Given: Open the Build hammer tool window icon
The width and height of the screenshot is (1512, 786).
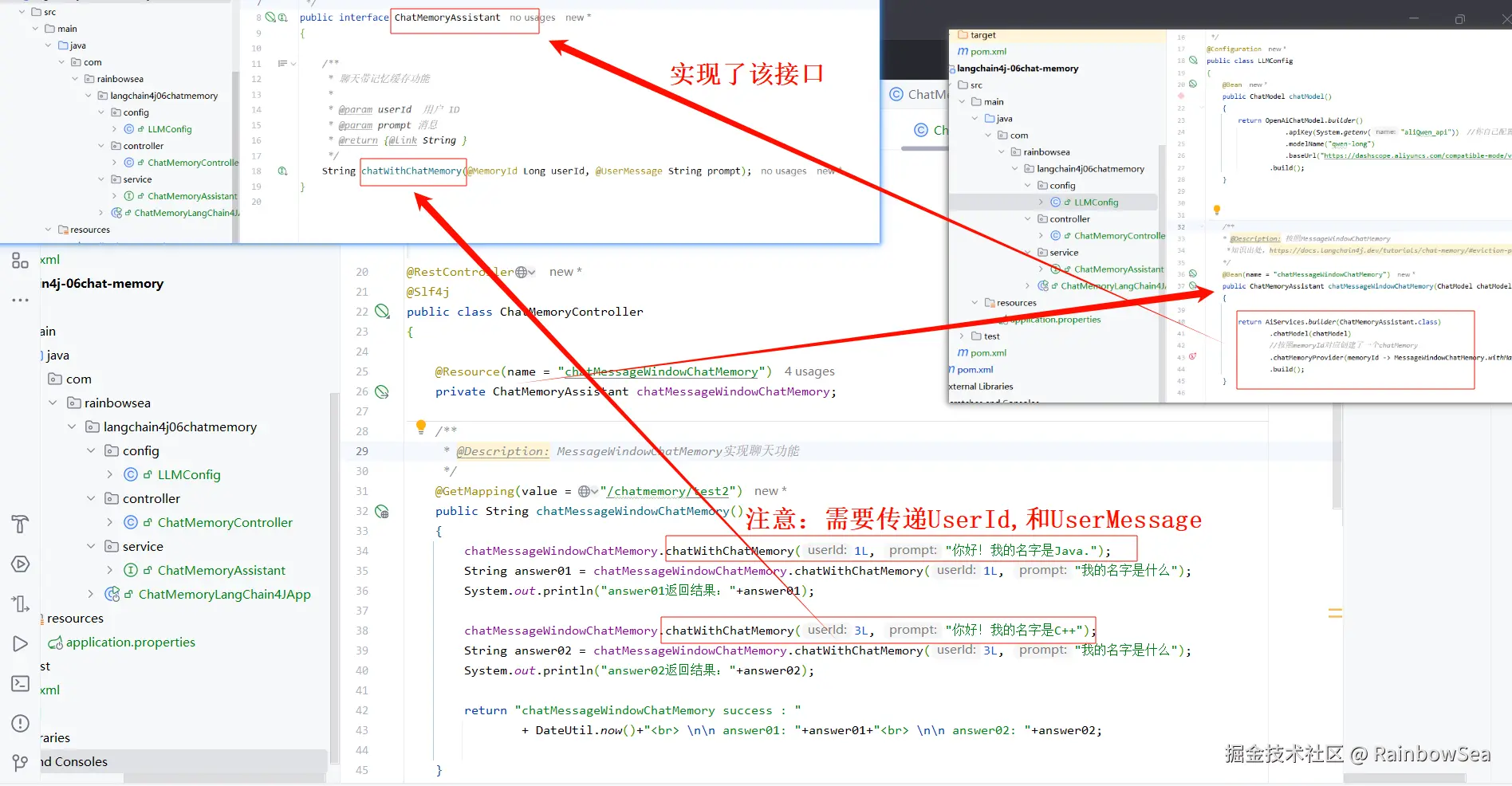Looking at the screenshot, I should (20, 524).
